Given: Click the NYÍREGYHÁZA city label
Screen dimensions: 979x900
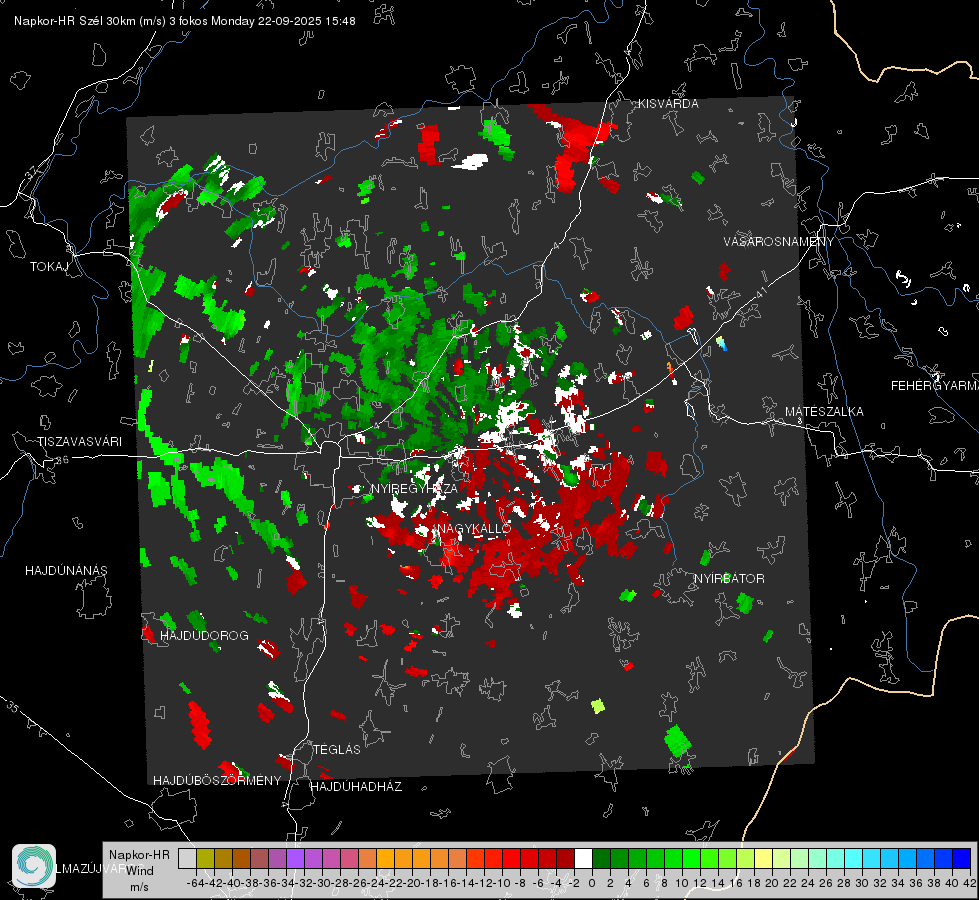Looking at the screenshot, I should 414,488.
